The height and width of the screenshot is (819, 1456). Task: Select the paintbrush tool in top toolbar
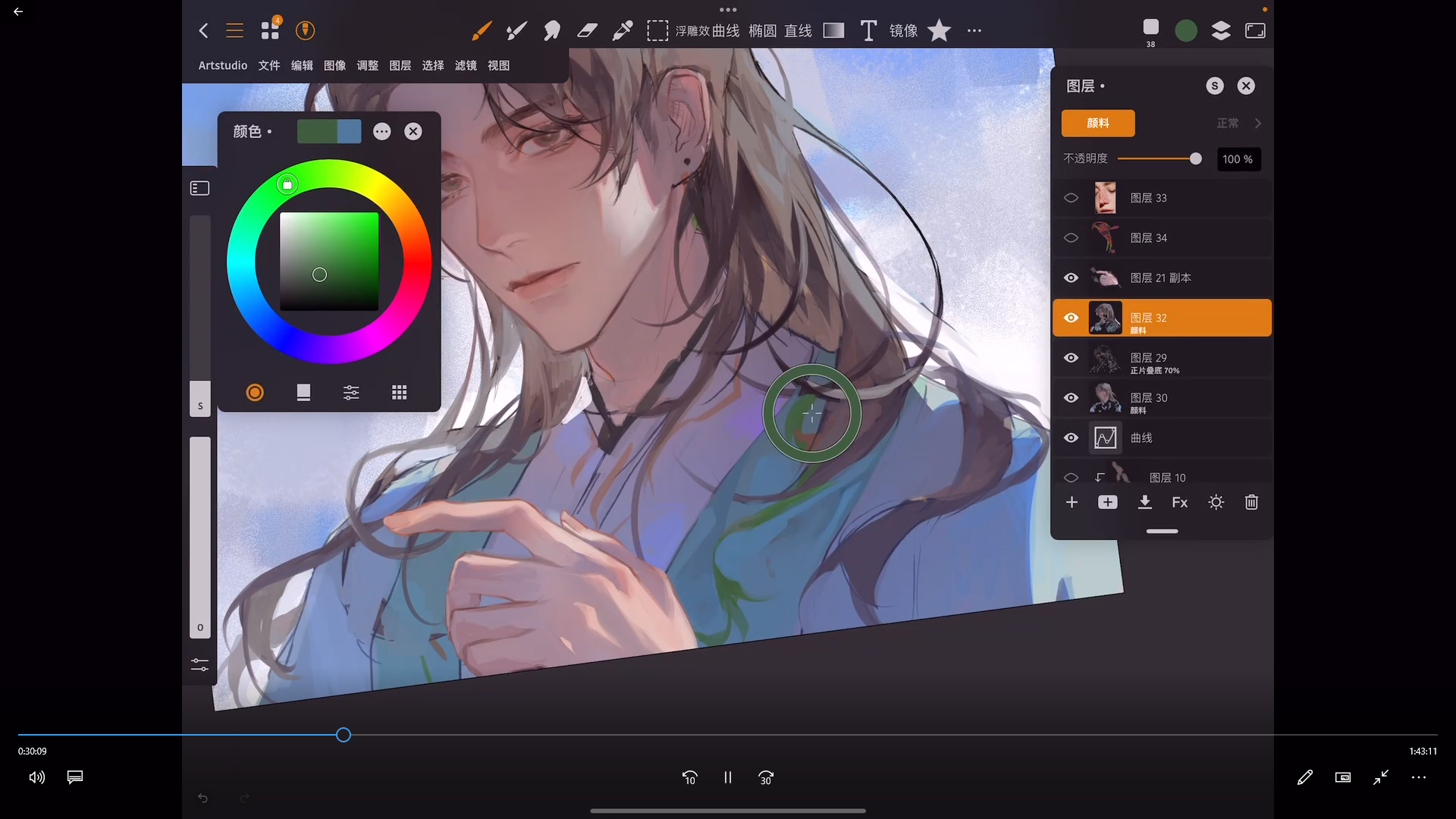point(481,30)
